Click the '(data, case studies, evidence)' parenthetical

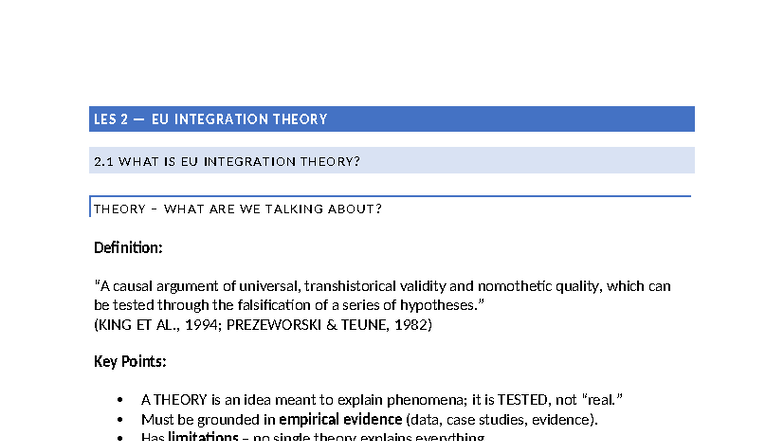pos(502,420)
